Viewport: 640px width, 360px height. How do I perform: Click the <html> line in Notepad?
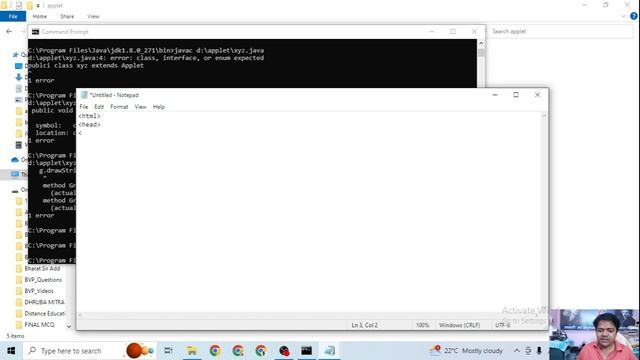tap(89, 116)
